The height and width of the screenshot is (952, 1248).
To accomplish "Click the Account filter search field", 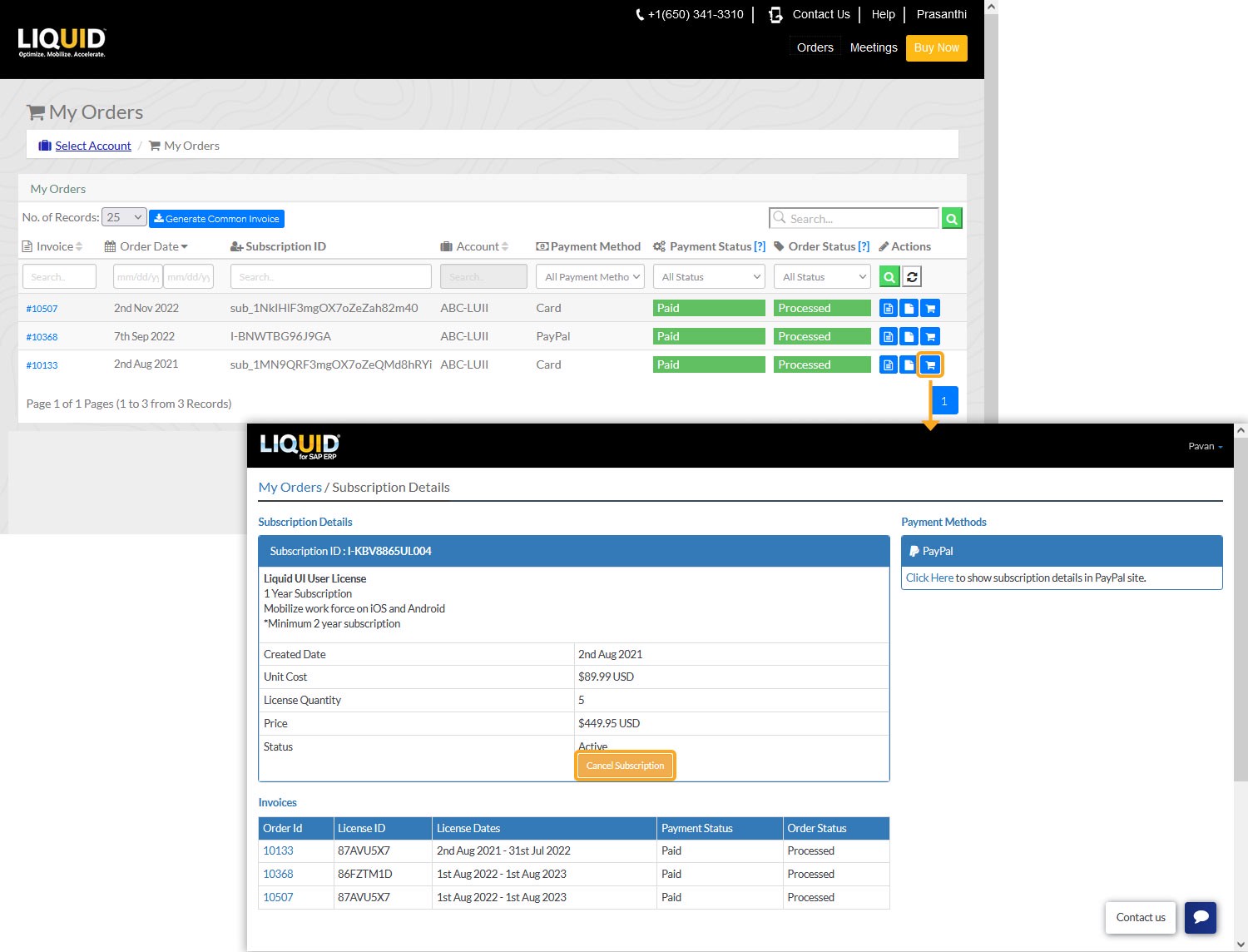I will [x=483, y=277].
